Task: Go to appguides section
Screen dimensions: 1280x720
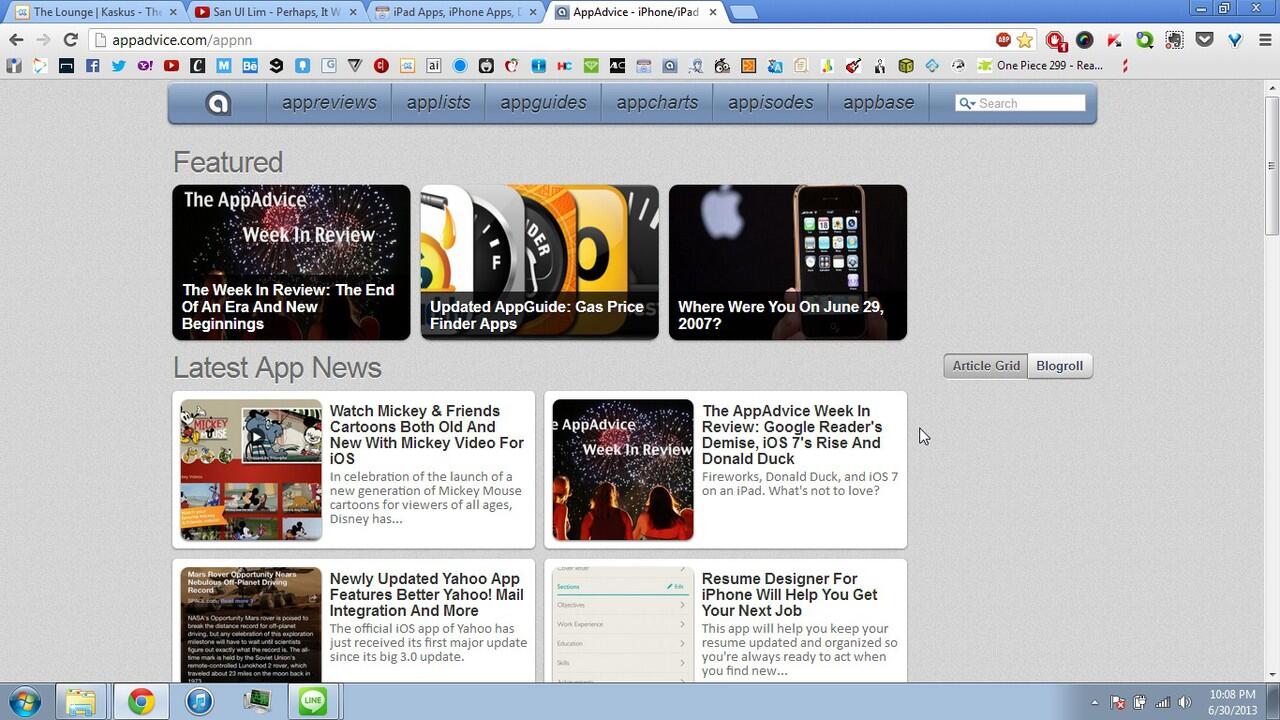Action: point(543,103)
